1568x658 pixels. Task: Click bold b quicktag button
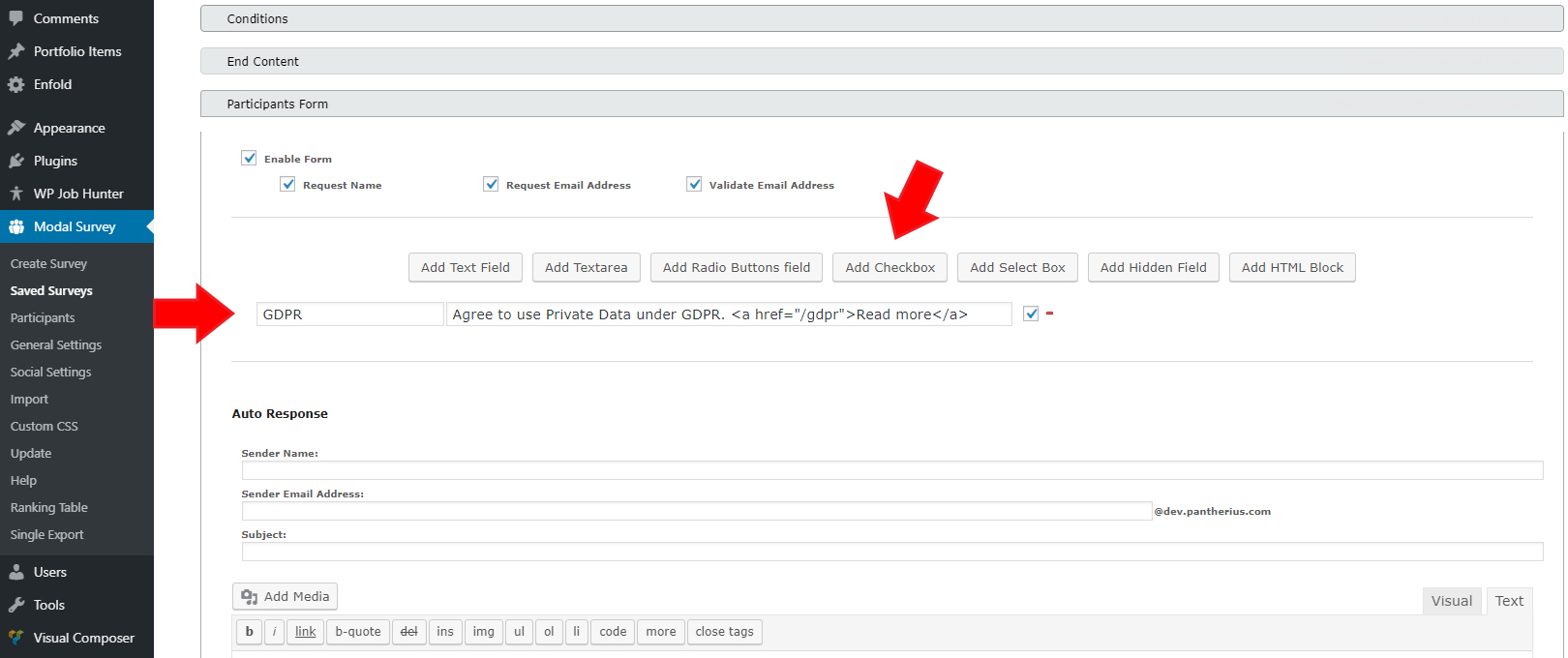click(249, 632)
